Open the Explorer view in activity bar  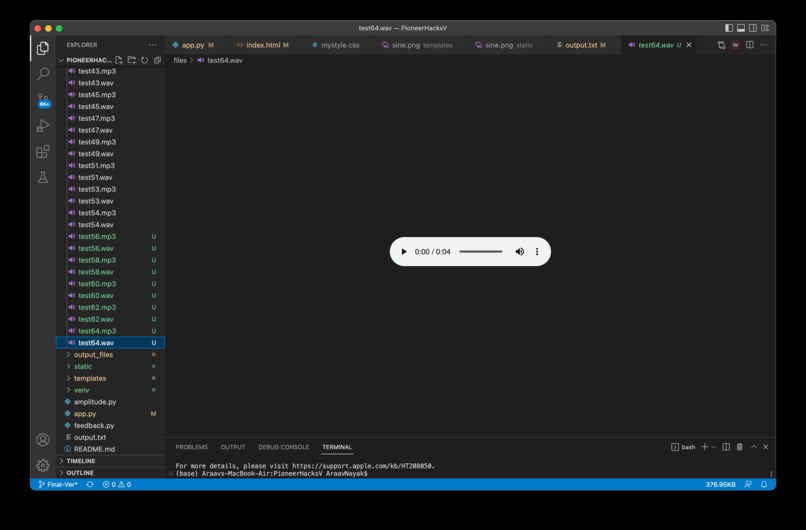[43, 48]
